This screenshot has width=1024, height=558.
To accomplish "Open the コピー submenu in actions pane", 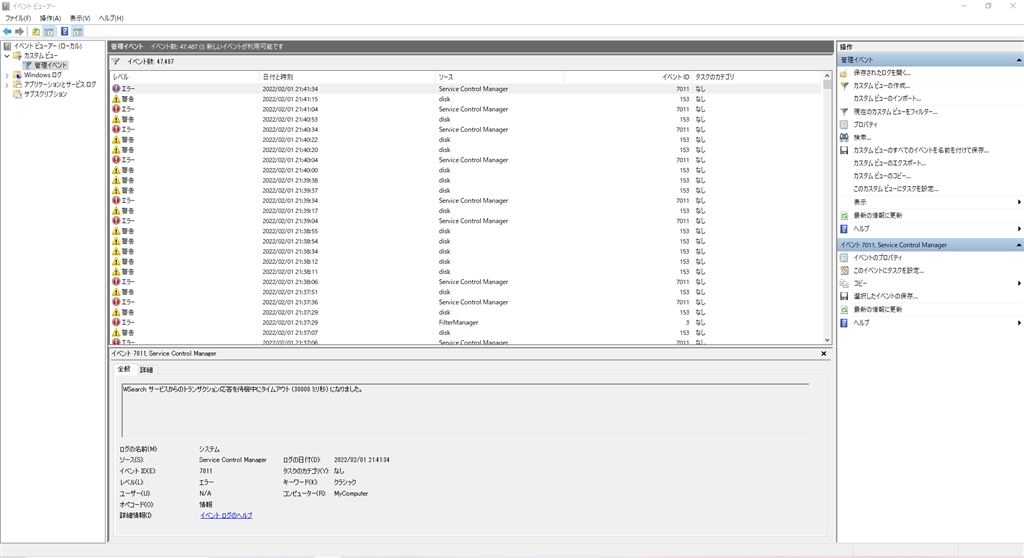I will [930, 283].
